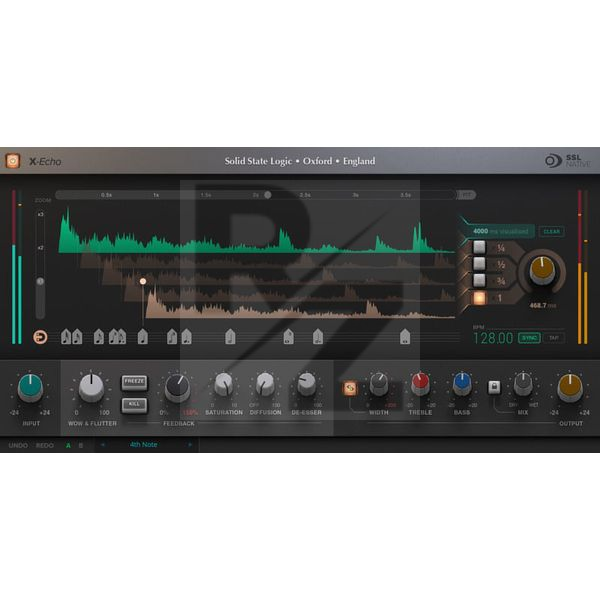Click the red Treble knob

(421, 384)
